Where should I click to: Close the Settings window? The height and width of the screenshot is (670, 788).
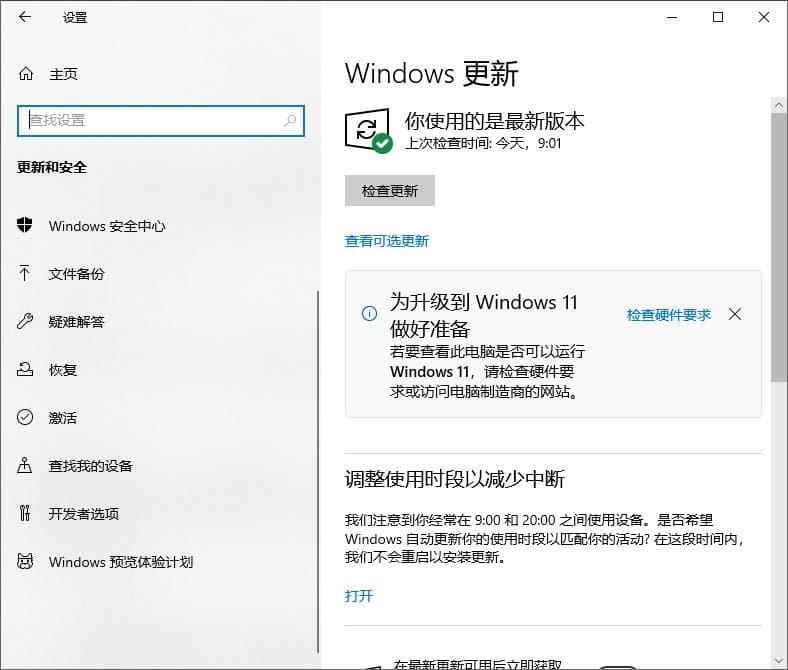(764, 17)
